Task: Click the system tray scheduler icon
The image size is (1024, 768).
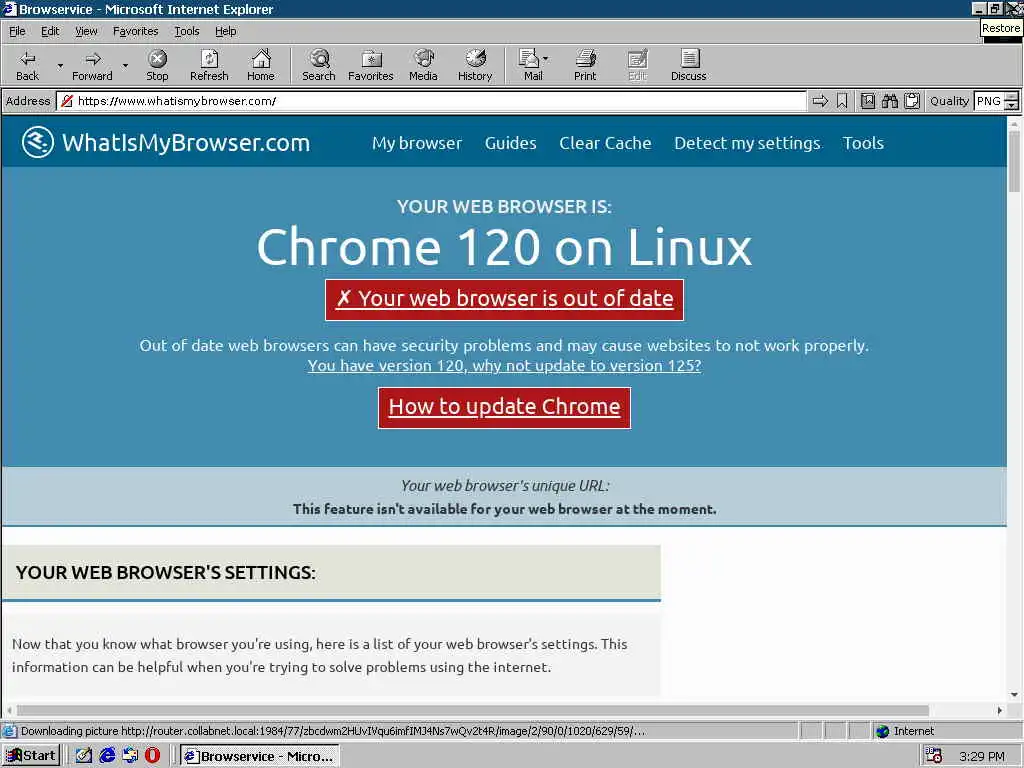Action: pyautogui.click(x=934, y=756)
